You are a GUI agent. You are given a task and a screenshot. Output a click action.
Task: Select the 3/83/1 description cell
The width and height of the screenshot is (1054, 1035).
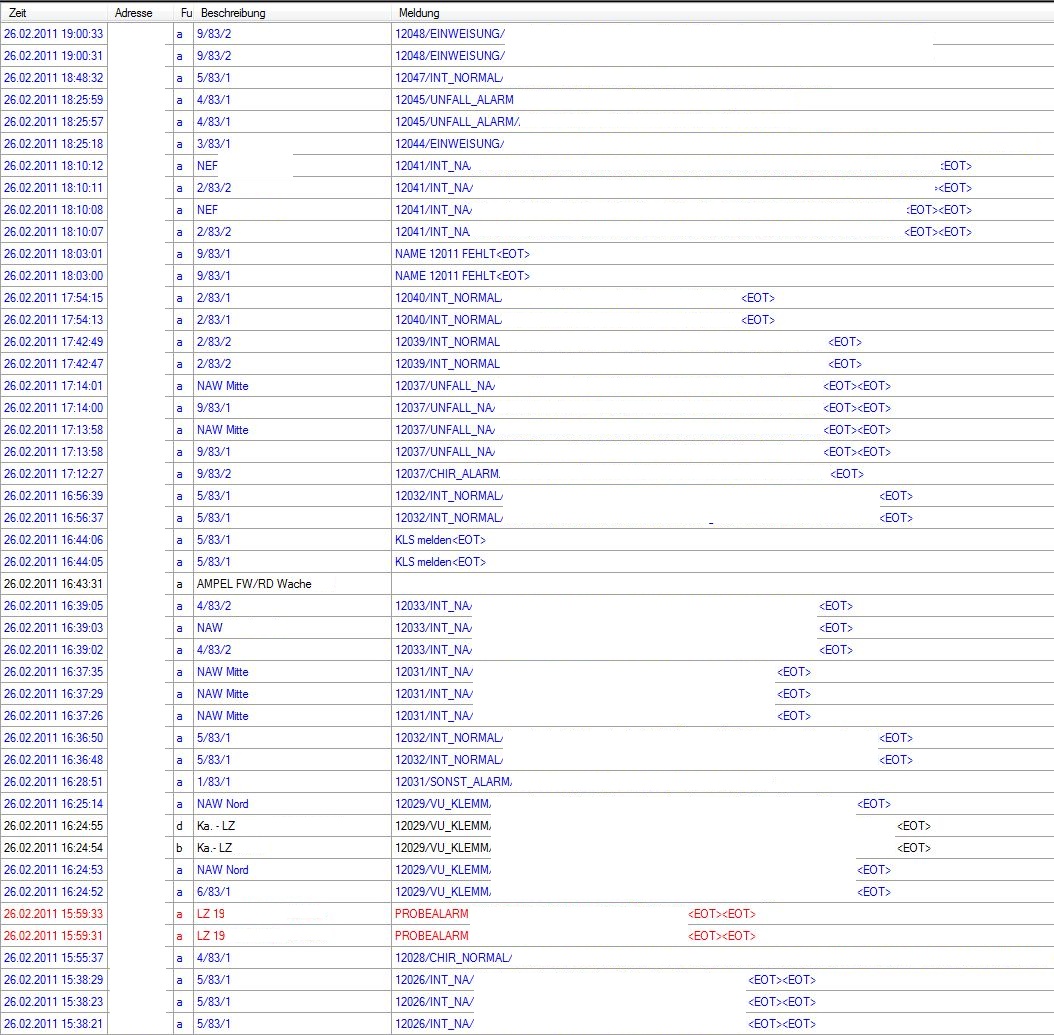pos(214,144)
